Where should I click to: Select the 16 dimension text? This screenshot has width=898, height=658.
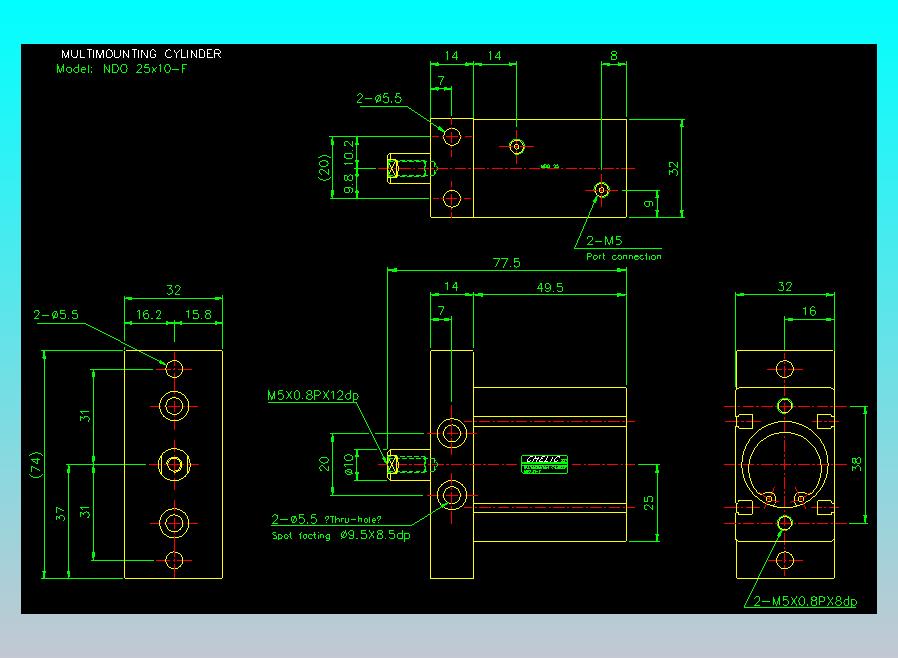click(x=809, y=311)
